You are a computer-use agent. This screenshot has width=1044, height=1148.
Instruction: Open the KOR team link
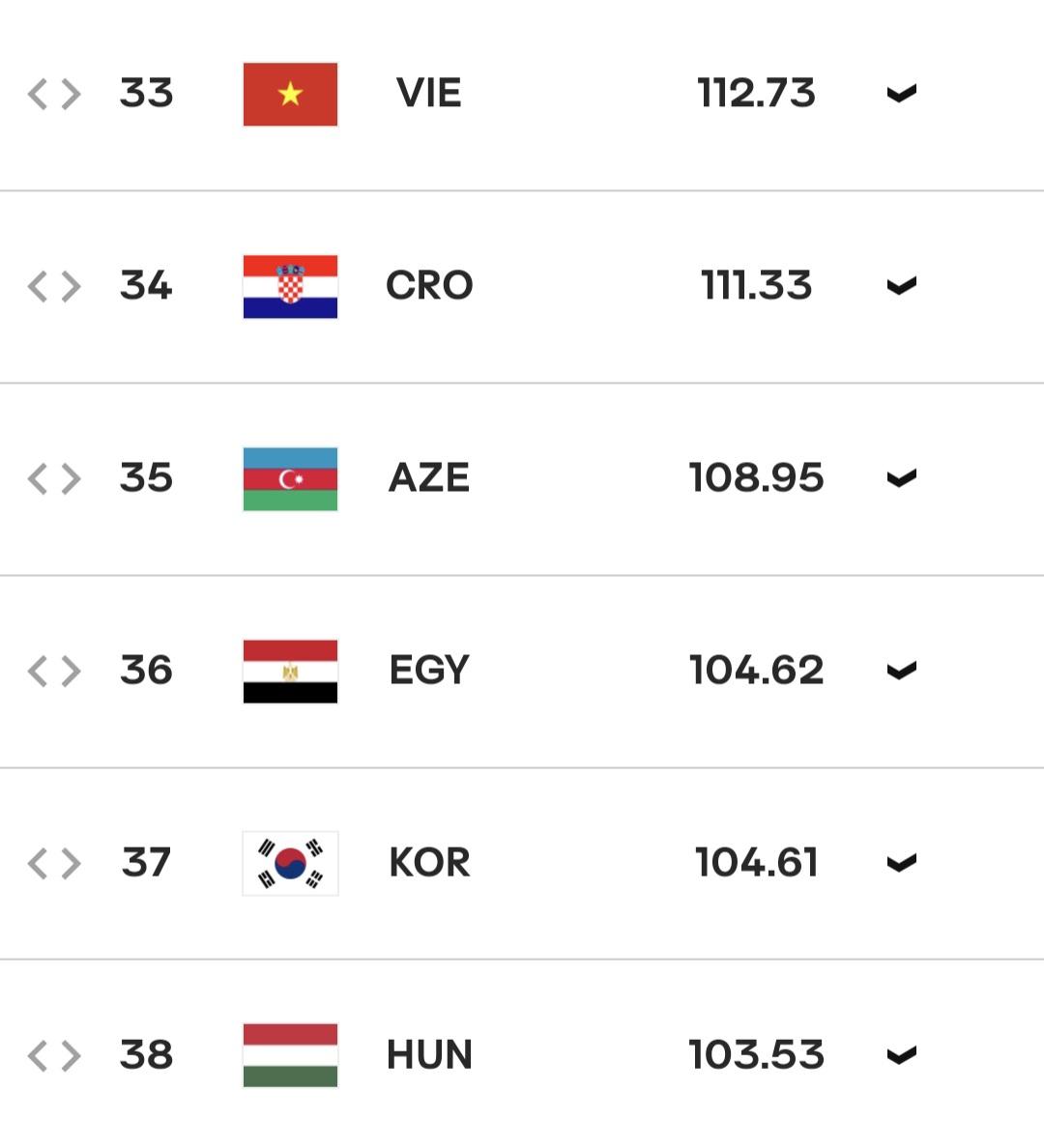(x=429, y=863)
